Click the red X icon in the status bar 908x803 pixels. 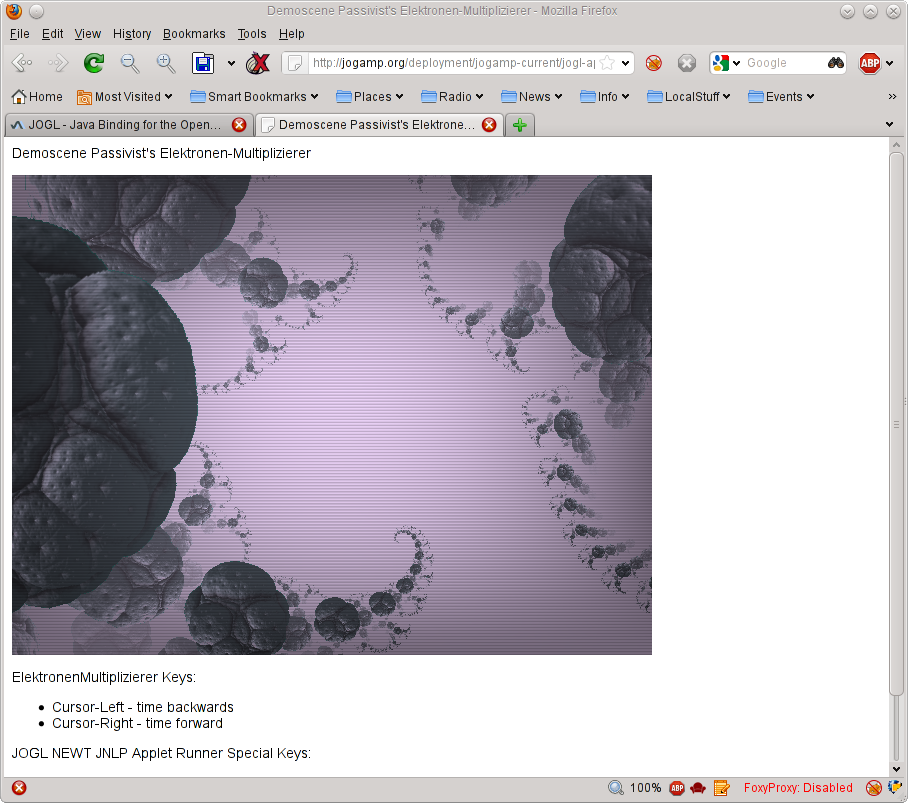tap(19, 787)
